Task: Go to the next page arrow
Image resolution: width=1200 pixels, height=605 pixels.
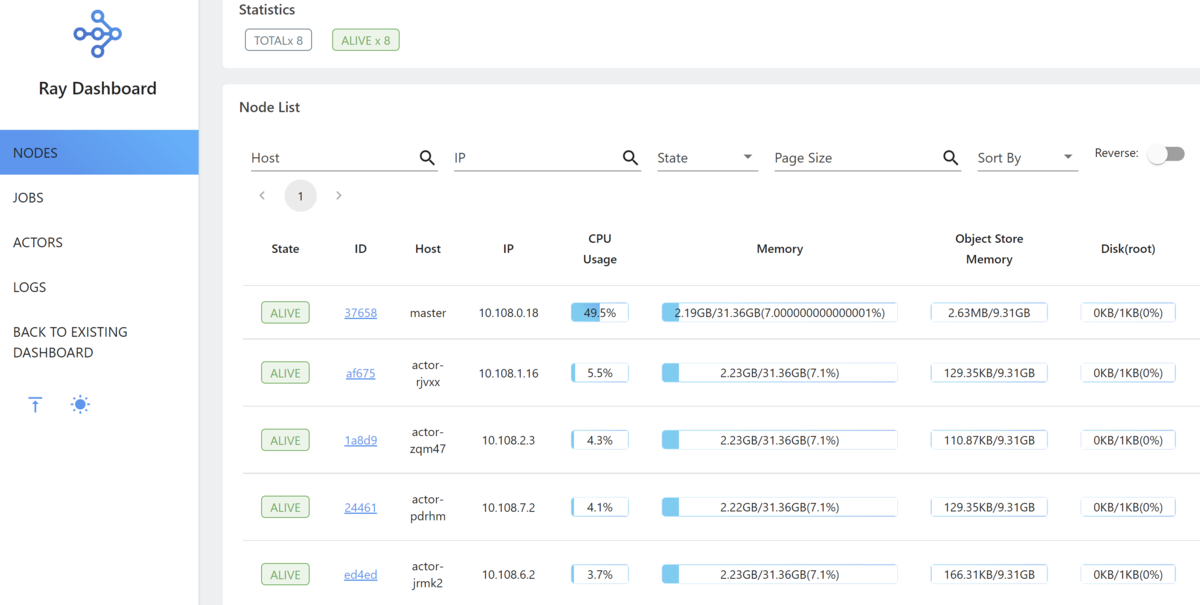Action: [339, 196]
